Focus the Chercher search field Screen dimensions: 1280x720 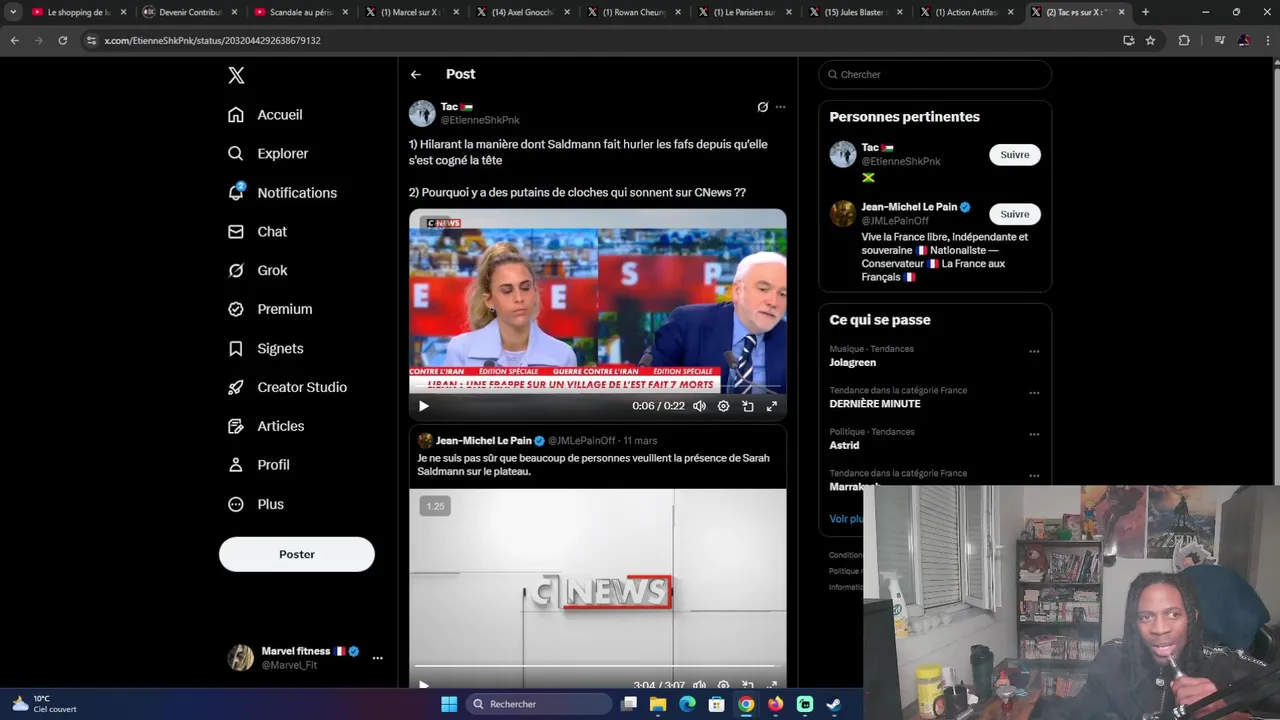click(x=935, y=75)
